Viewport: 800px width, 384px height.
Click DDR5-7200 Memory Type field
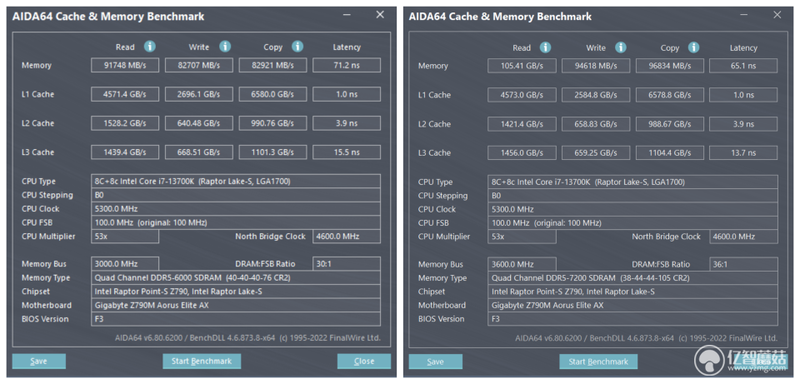pos(633,278)
